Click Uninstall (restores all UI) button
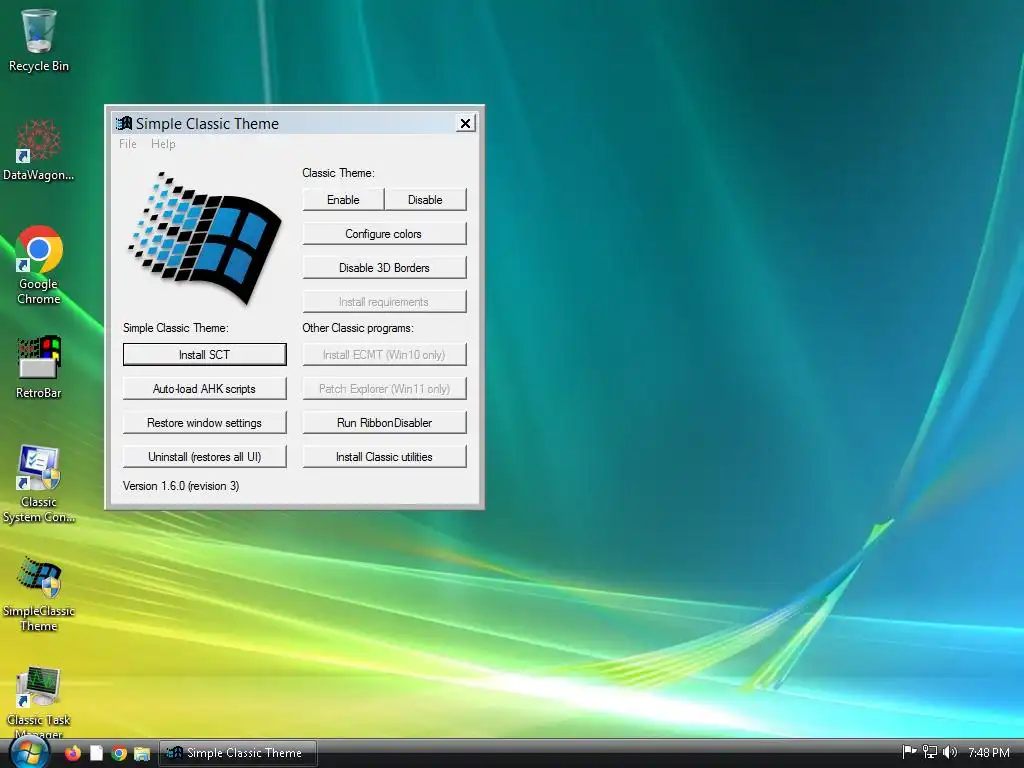1024x768 pixels. (x=204, y=456)
